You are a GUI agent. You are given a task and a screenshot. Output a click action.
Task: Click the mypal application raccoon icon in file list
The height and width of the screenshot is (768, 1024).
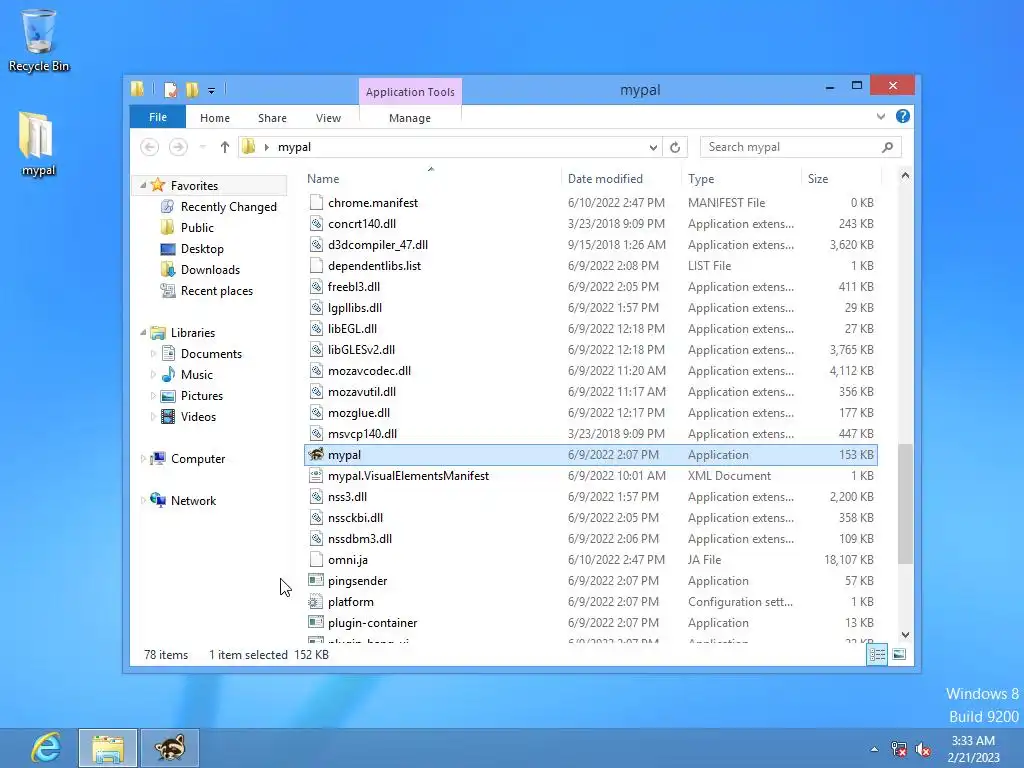tap(316, 455)
